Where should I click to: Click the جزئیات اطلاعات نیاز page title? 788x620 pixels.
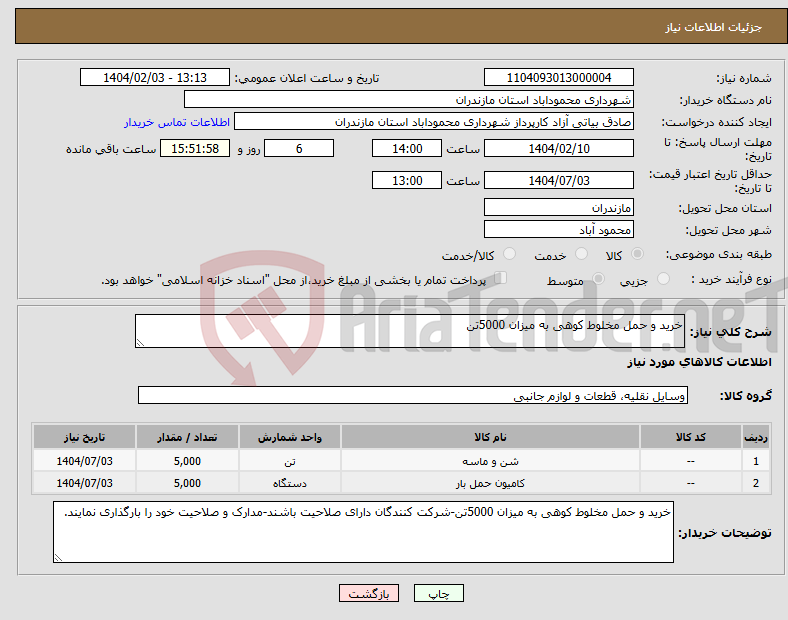[714, 27]
